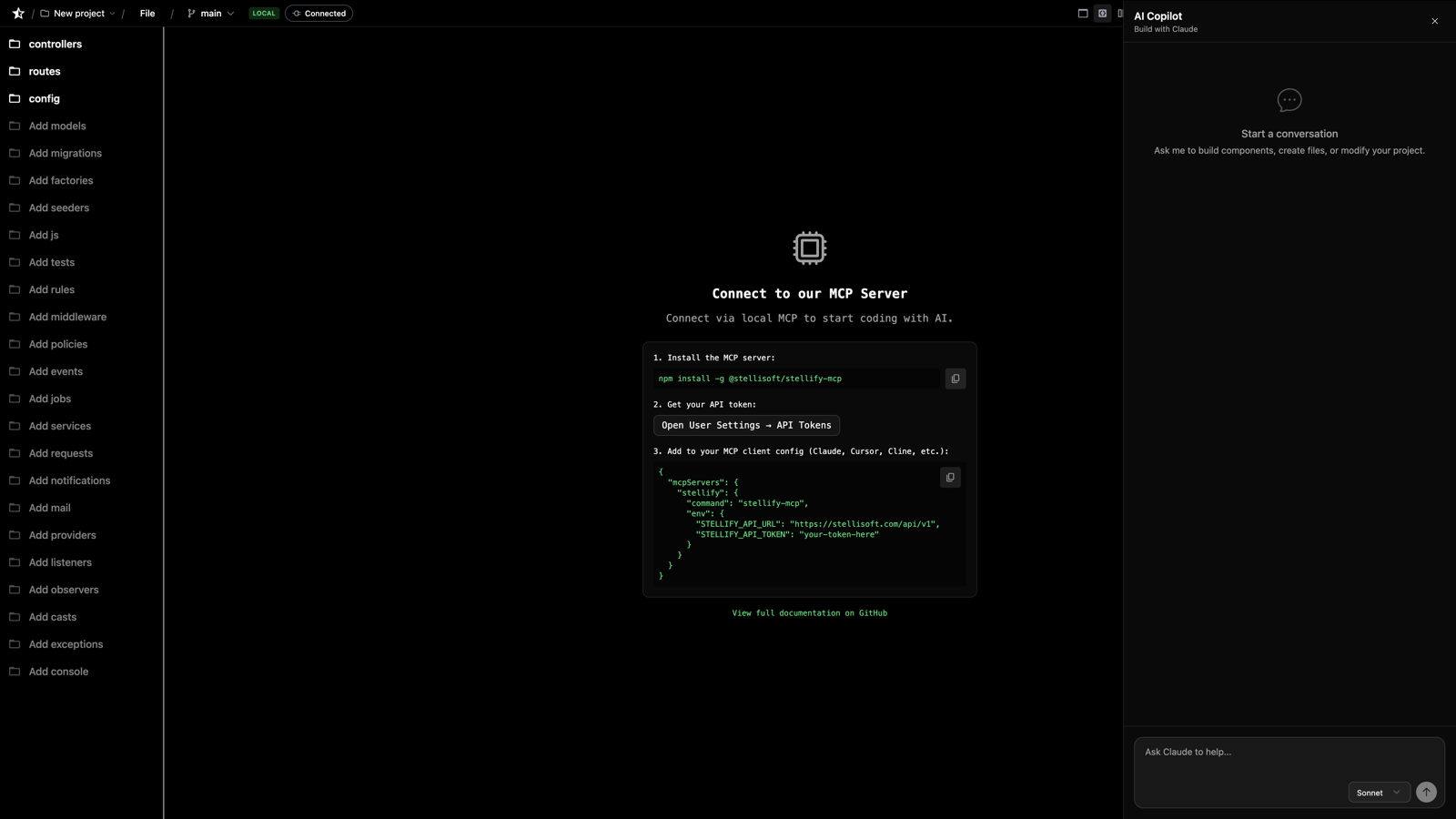Click Open User Settings → API Tokens
The height and width of the screenshot is (819, 1456).
pyautogui.click(x=746, y=424)
